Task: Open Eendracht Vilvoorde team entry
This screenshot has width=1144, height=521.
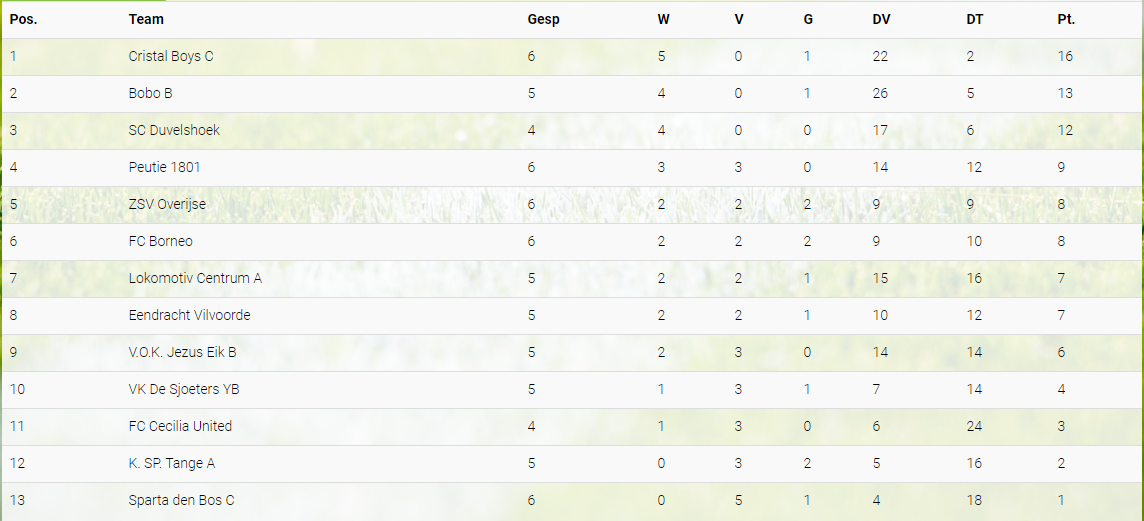Action: click(189, 315)
